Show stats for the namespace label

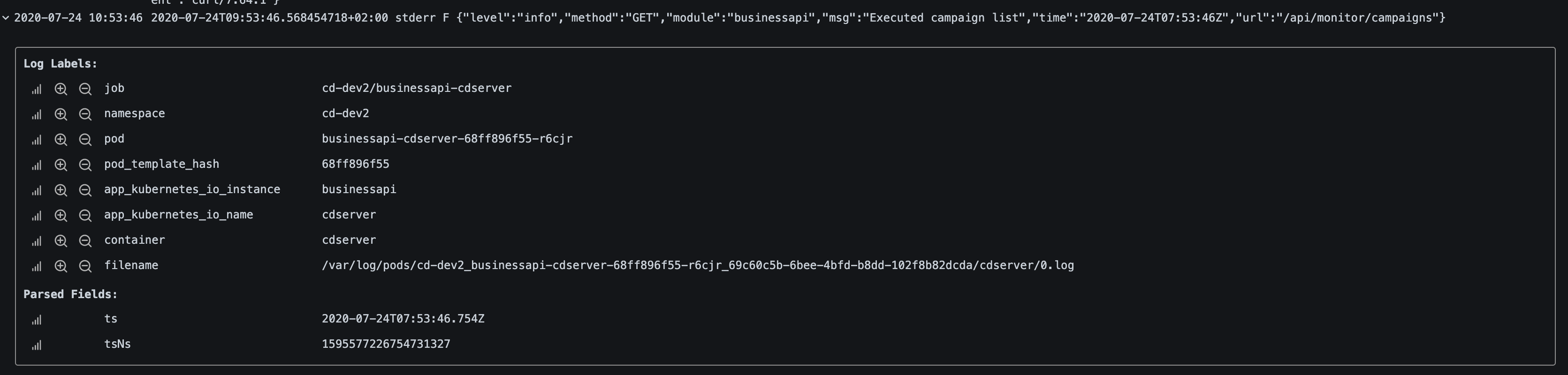[37, 113]
